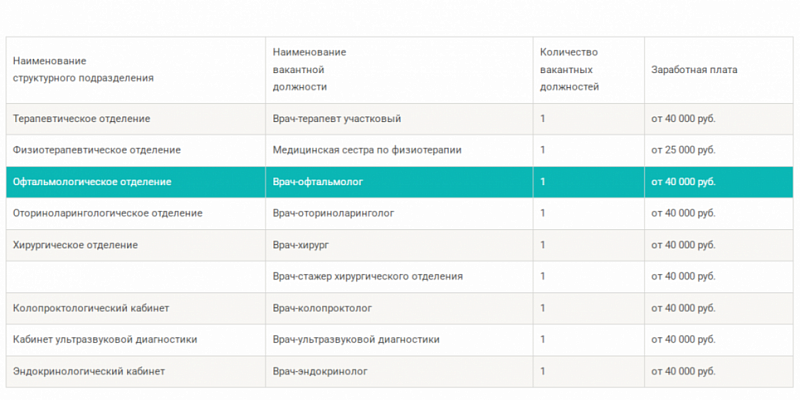Screen dimensions: 800x400
Task: Click the Терапевтическое отделение cell
Action: (x=82, y=119)
